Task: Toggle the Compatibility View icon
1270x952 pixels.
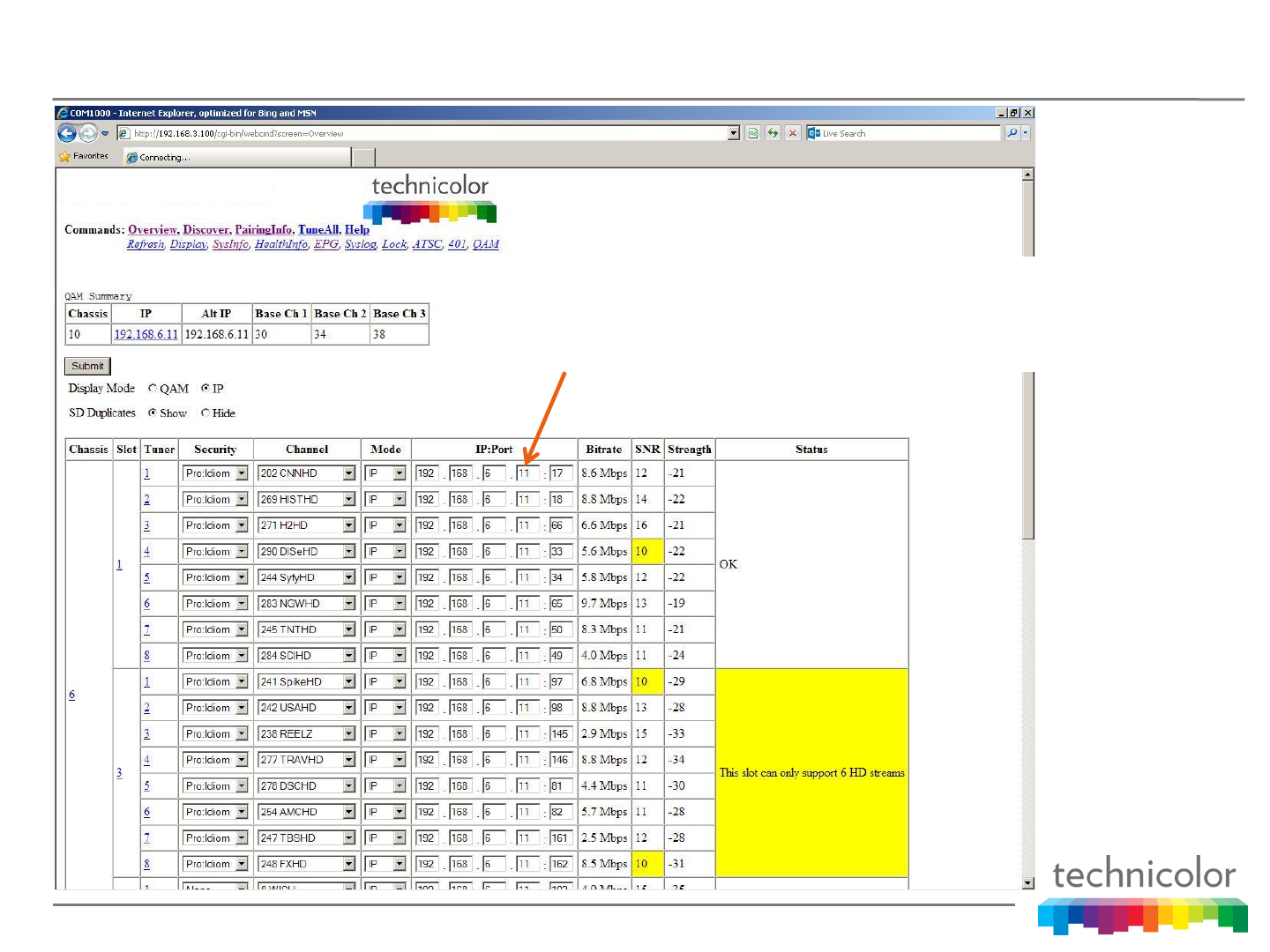Action: click(x=752, y=133)
